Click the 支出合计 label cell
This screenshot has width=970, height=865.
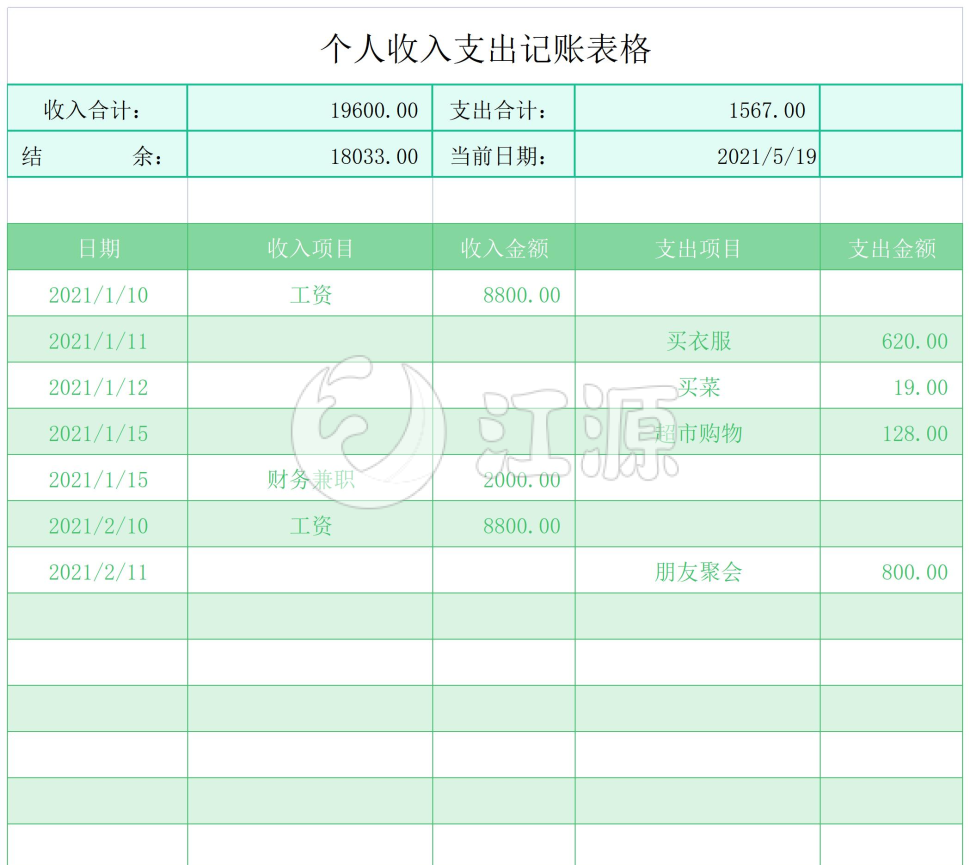click(x=504, y=108)
